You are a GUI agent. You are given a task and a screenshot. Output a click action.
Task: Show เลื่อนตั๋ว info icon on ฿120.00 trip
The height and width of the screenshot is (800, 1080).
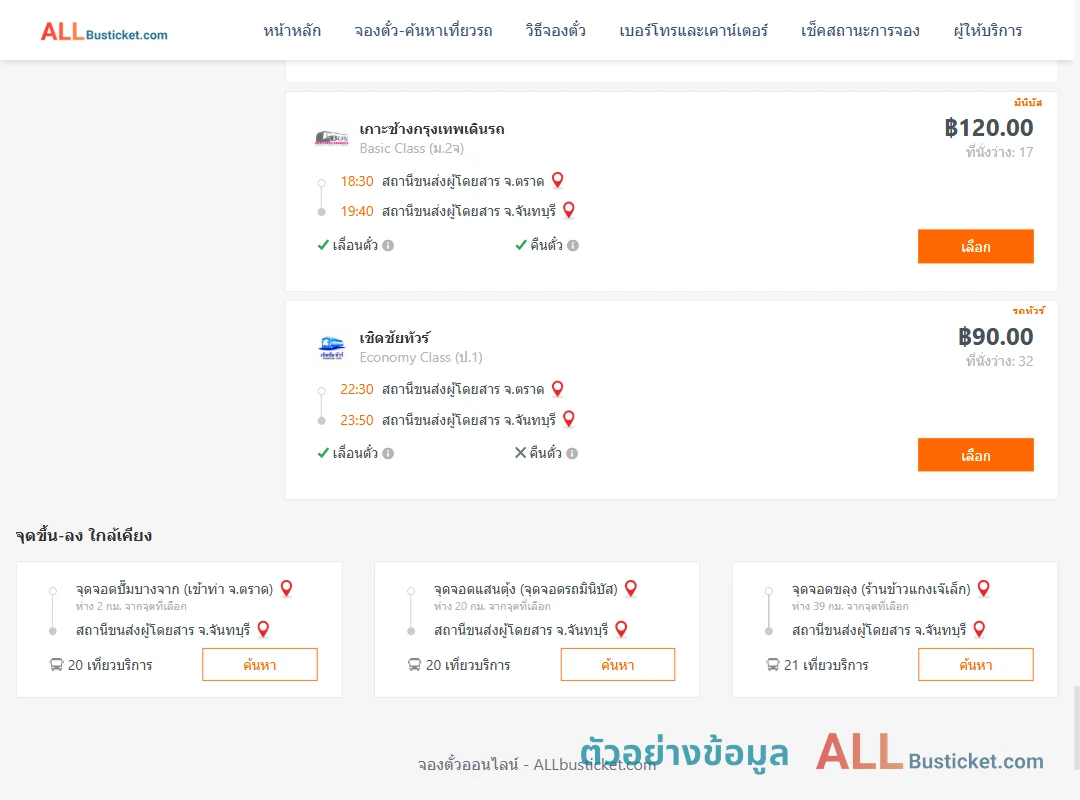[x=388, y=245]
